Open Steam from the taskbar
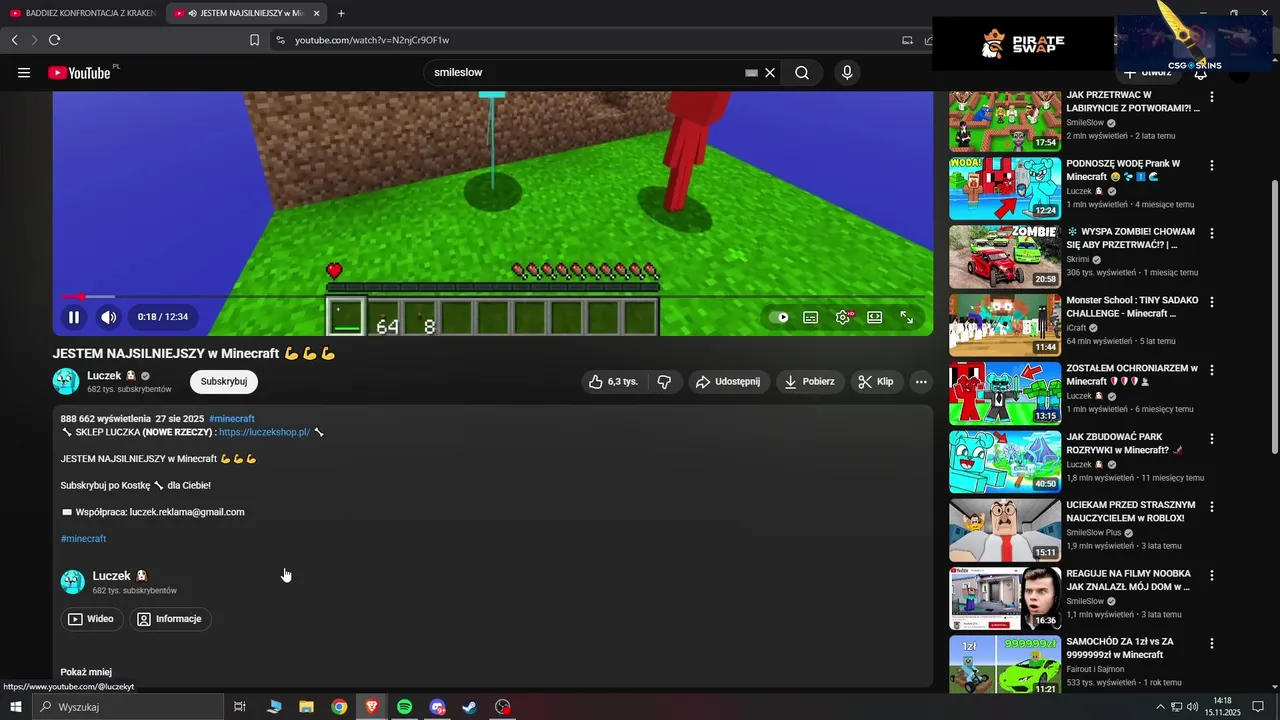 point(469,707)
